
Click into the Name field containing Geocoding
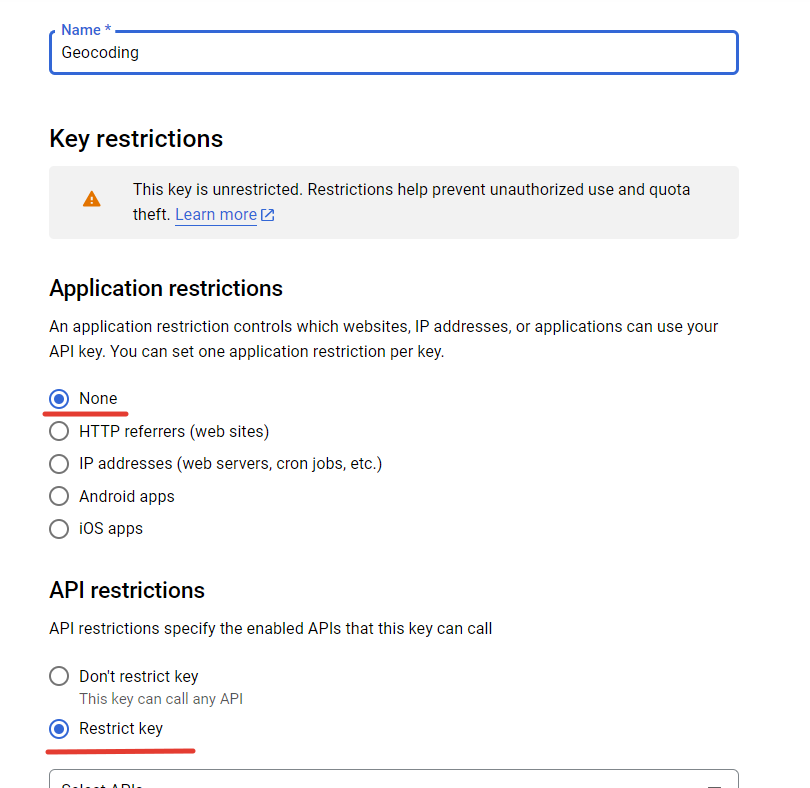394,53
